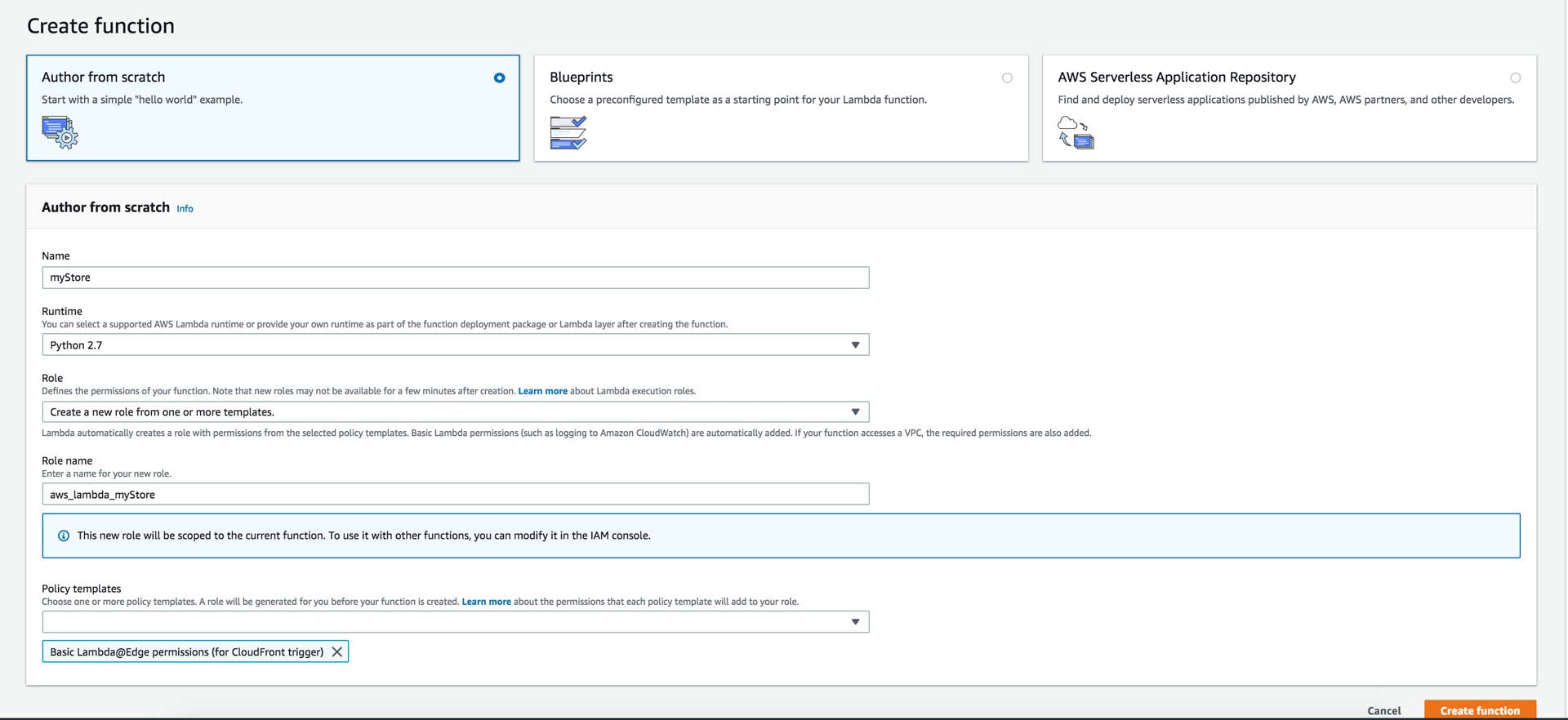
Task: Expand the Policy templates dropdown
Action: coord(455,622)
